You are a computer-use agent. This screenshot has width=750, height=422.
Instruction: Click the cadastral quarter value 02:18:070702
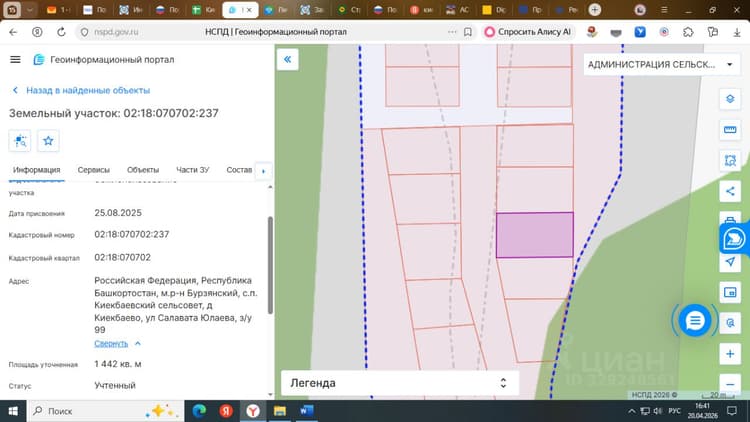122,257
